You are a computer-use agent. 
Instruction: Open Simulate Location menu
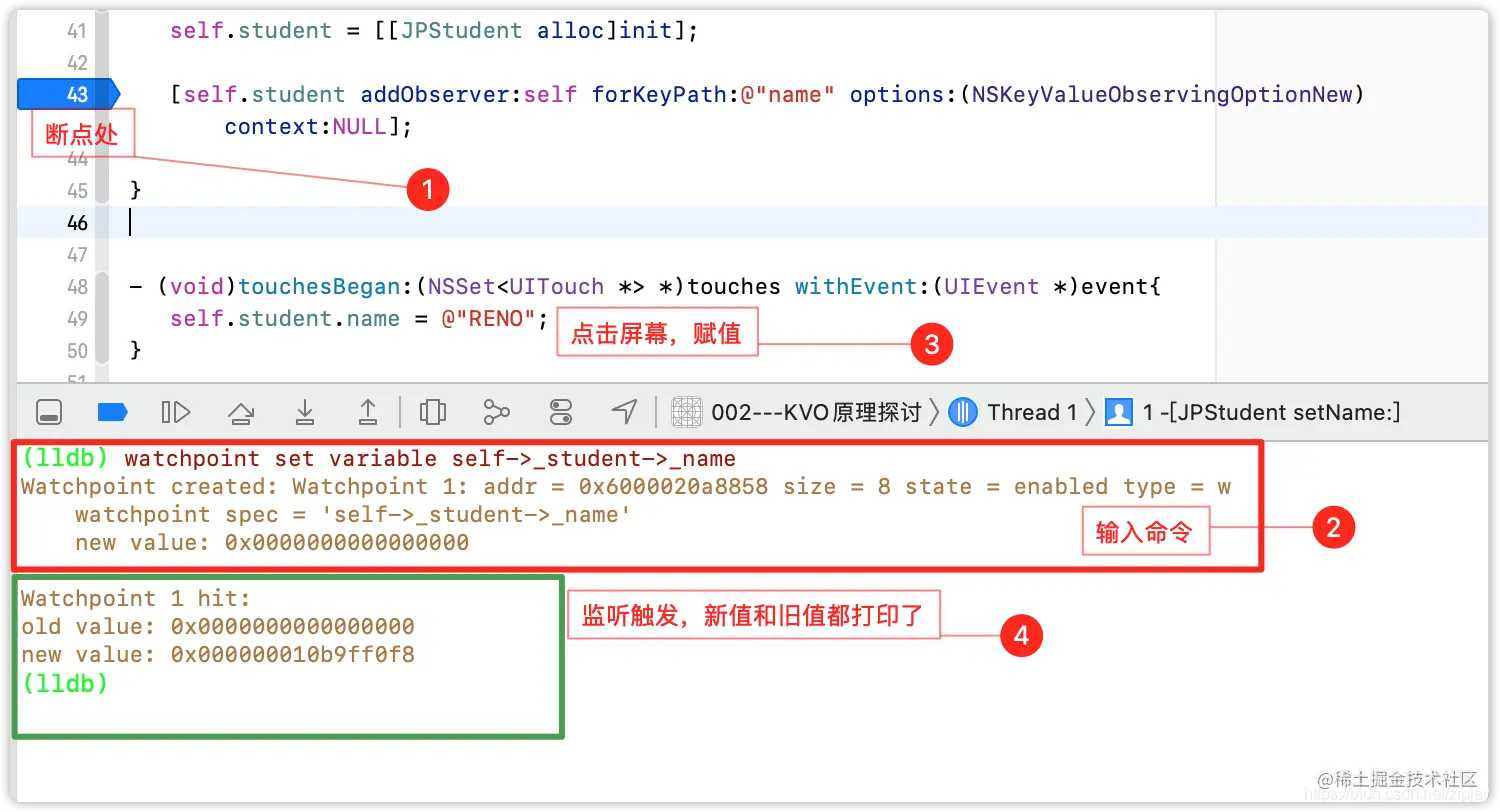click(x=624, y=411)
